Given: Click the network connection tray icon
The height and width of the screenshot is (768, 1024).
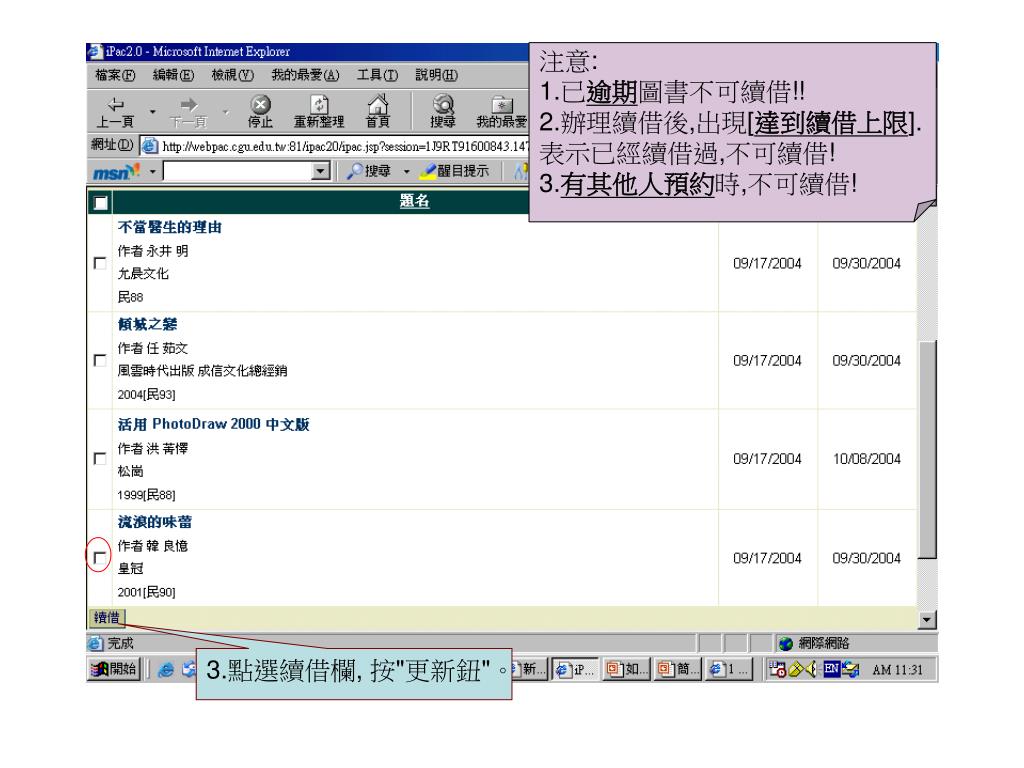Looking at the screenshot, I should (850, 669).
